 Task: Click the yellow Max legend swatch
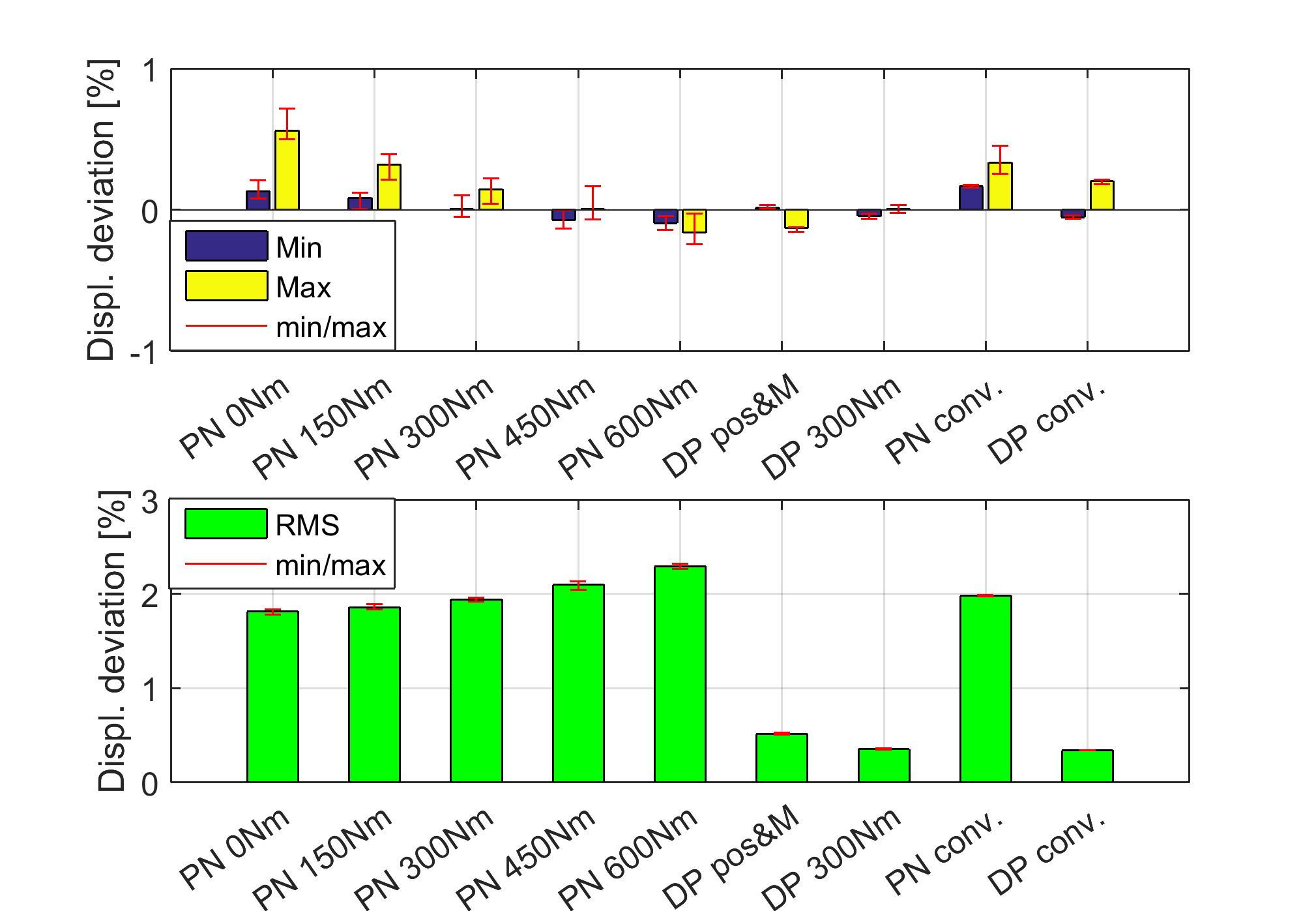click(226, 286)
